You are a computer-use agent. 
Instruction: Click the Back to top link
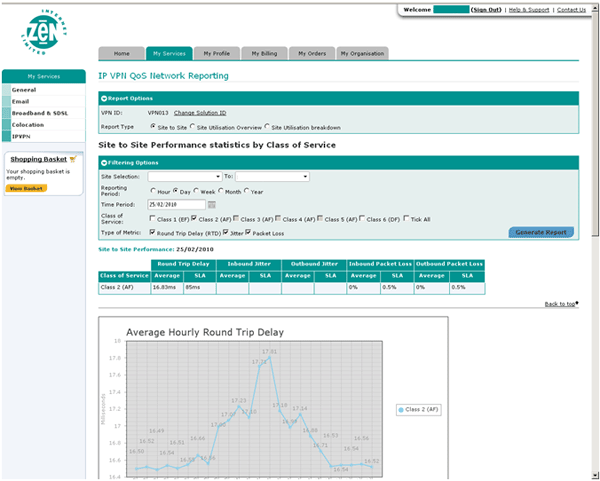560,304
